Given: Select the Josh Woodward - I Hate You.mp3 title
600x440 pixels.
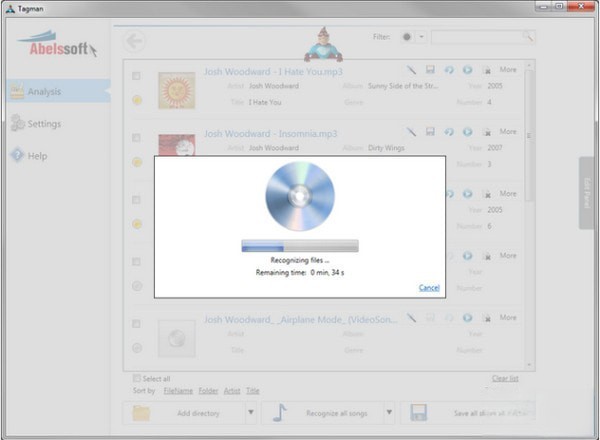Looking at the screenshot, I should click(x=273, y=72).
